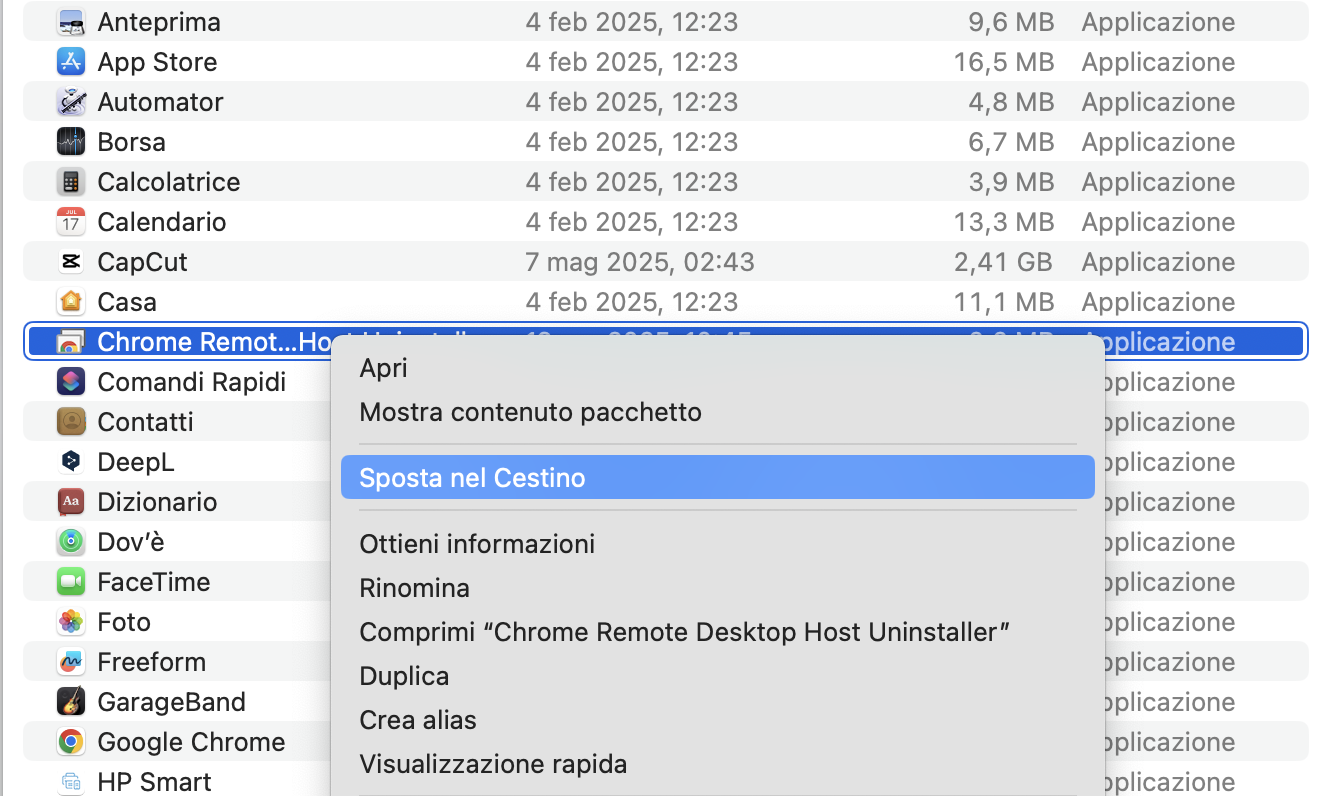
Task: Select the Calendario icon showing date 17
Action: coord(70,221)
